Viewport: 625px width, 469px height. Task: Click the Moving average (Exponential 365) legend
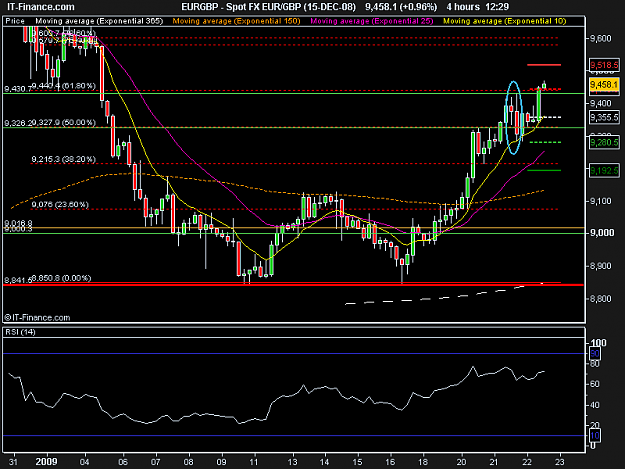[x=99, y=21]
